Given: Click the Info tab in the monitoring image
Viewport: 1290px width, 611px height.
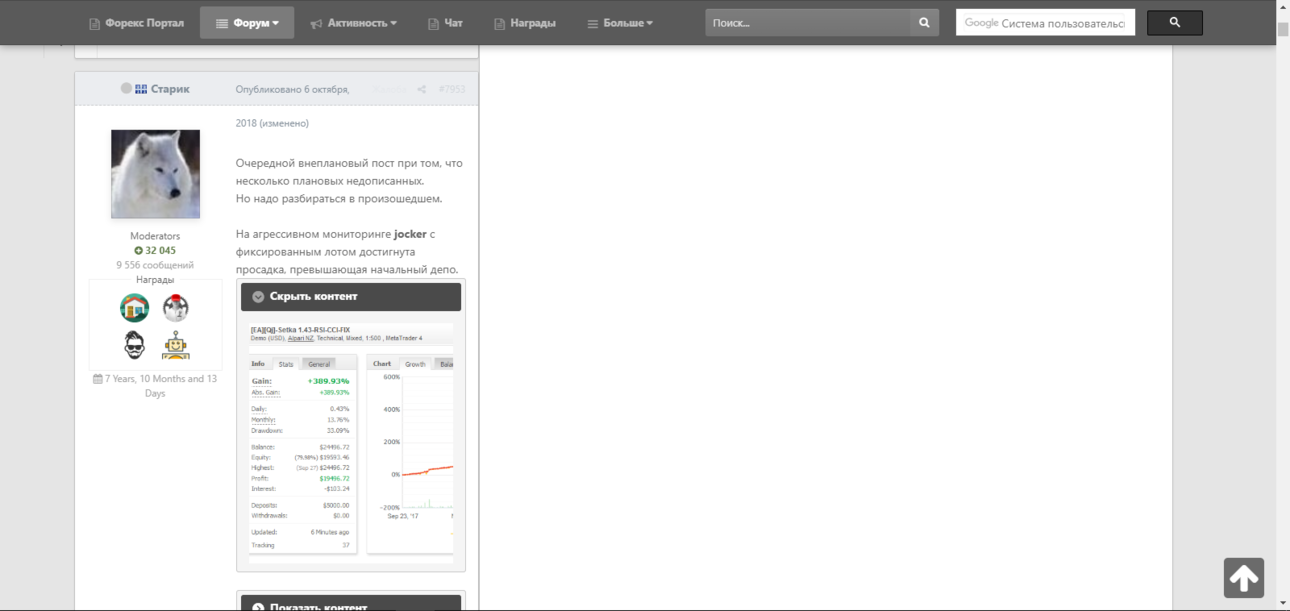Looking at the screenshot, I should [258, 364].
